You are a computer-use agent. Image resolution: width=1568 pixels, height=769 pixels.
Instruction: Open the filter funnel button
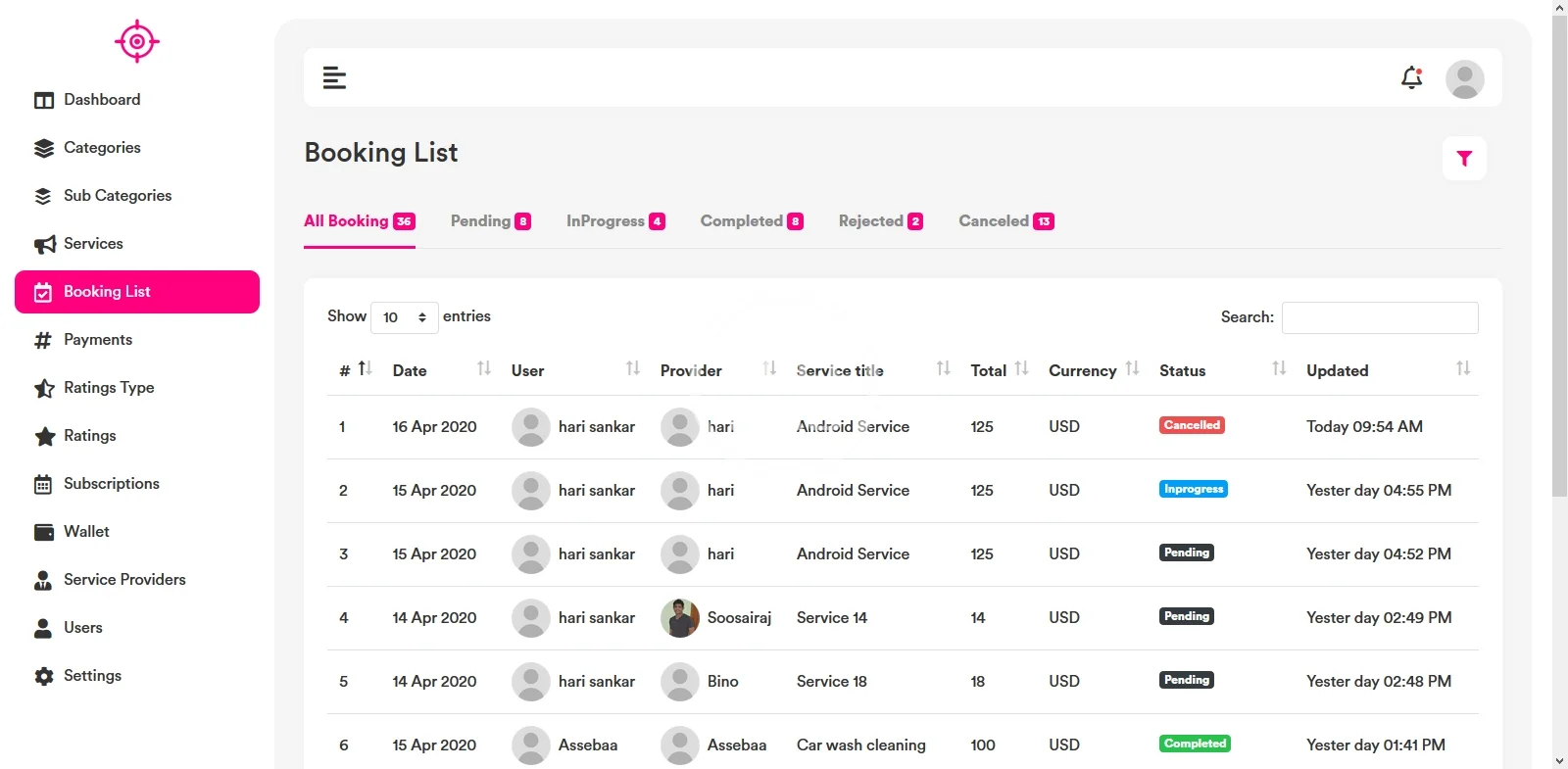[1464, 158]
